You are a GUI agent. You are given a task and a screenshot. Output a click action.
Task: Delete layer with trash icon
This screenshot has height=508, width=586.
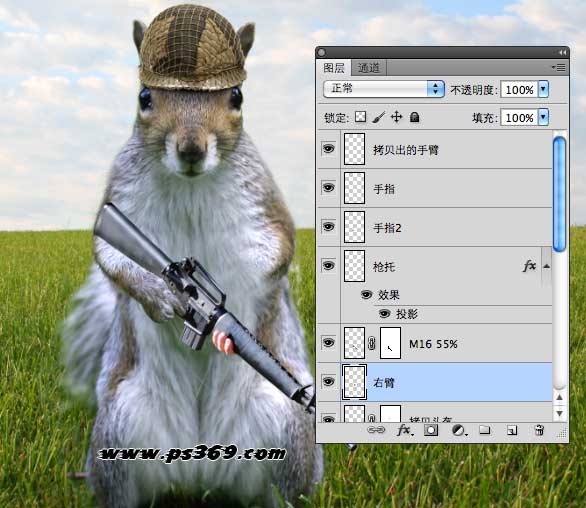coord(539,430)
